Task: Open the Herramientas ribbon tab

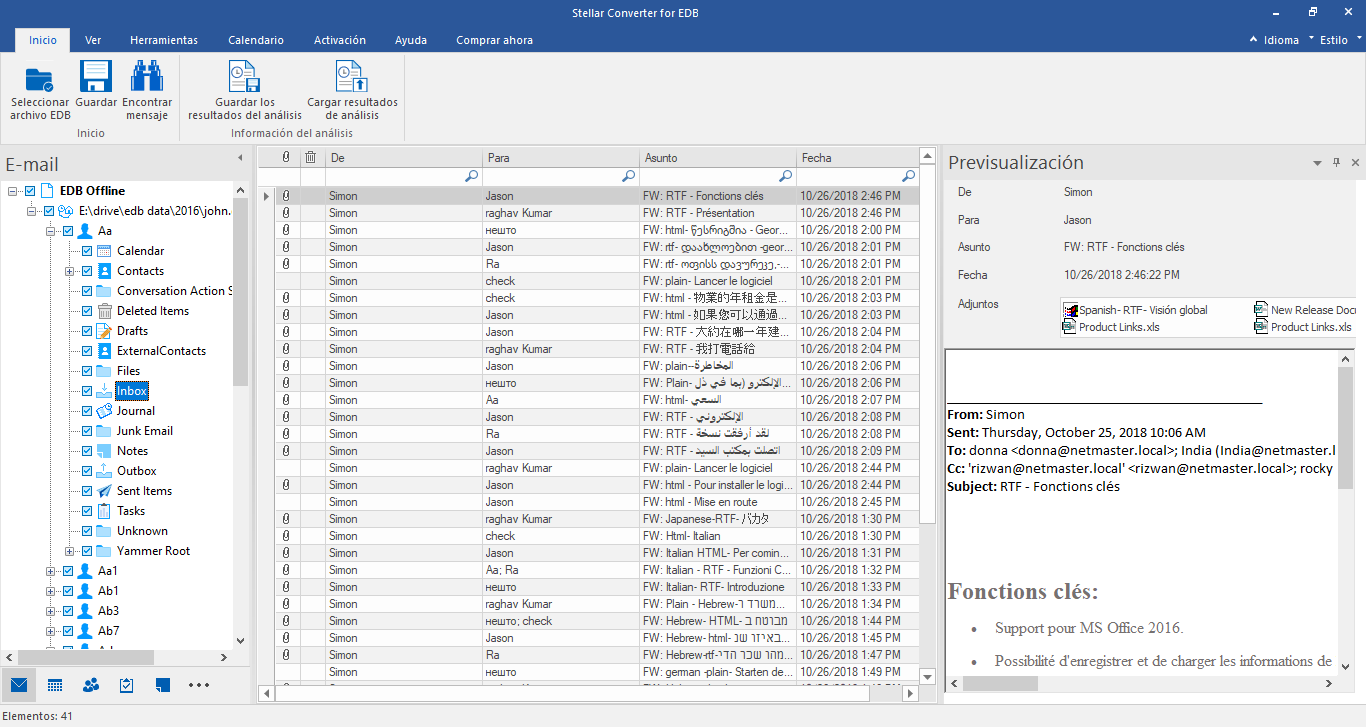Action: click(164, 40)
